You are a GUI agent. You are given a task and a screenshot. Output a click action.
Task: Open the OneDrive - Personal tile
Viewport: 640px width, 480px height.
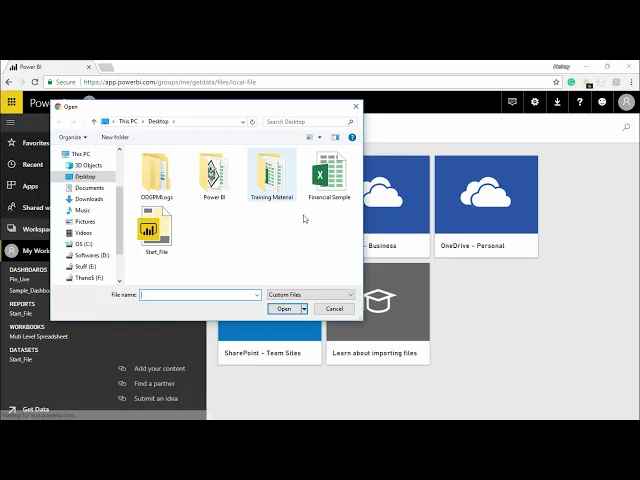click(486, 207)
